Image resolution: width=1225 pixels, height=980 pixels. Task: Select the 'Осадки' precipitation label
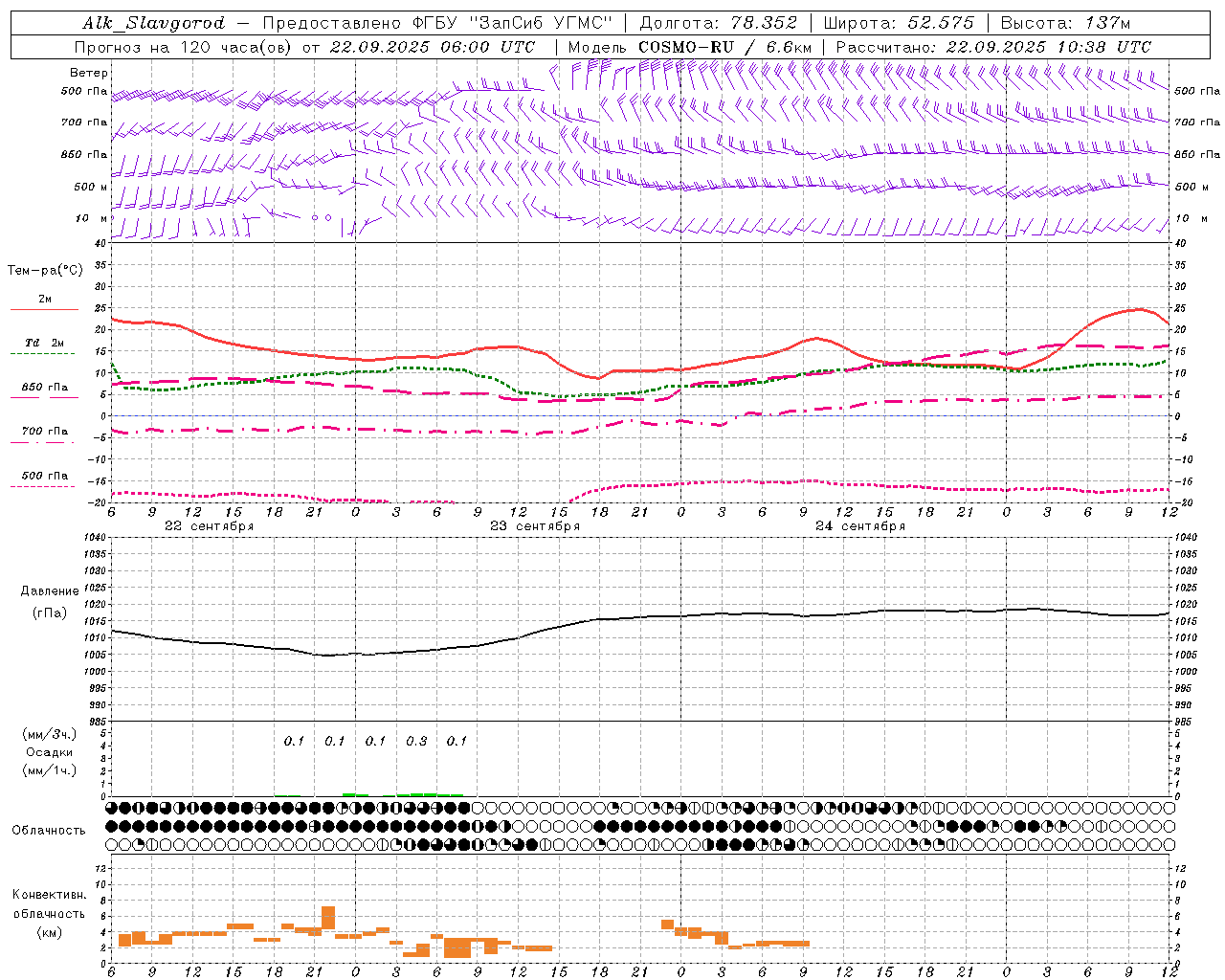pyautogui.click(x=50, y=752)
